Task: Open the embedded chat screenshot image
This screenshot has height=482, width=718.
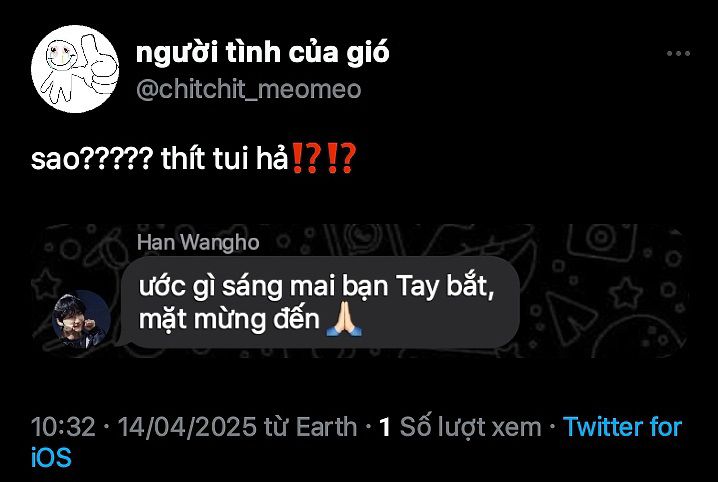Action: pos(359,291)
